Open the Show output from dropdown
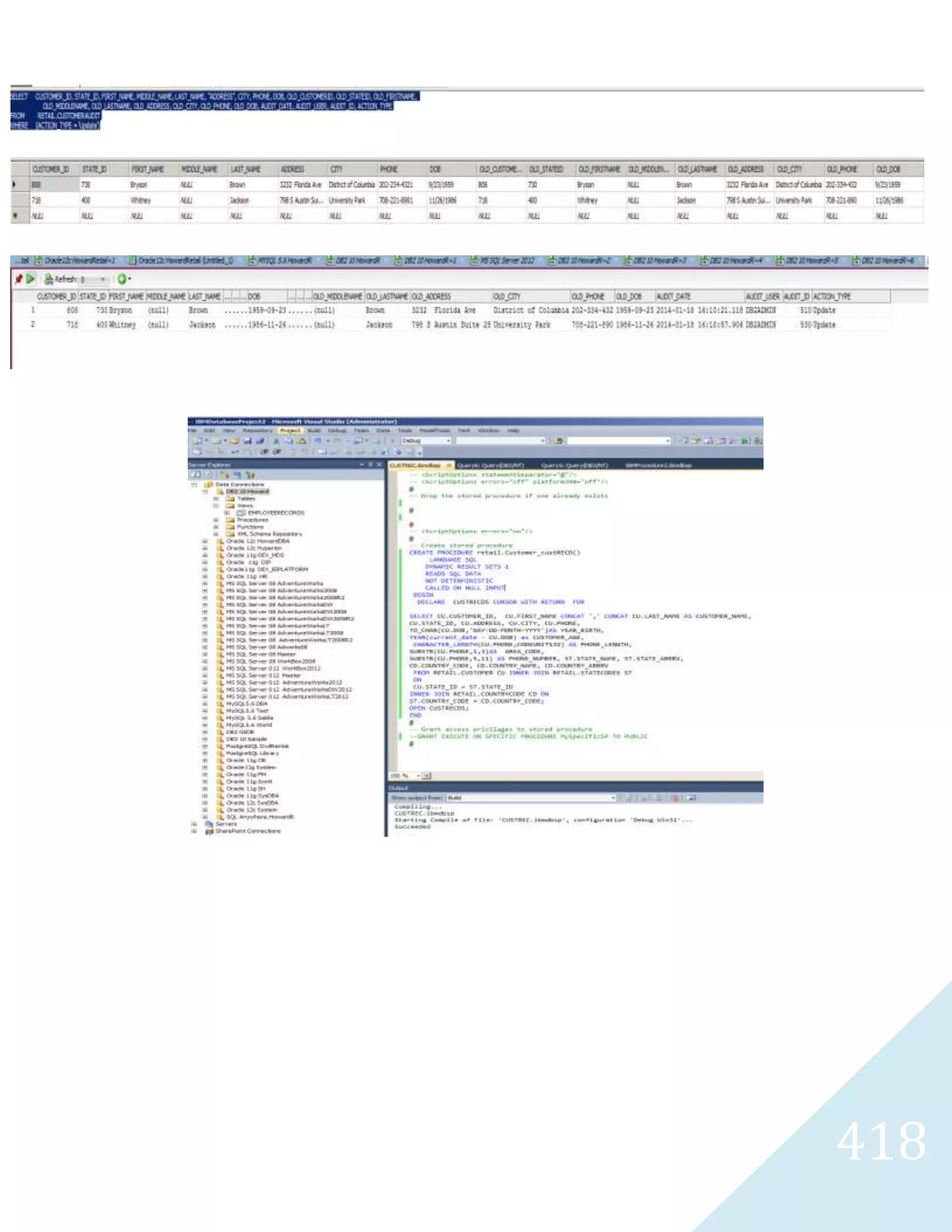 coord(614,798)
